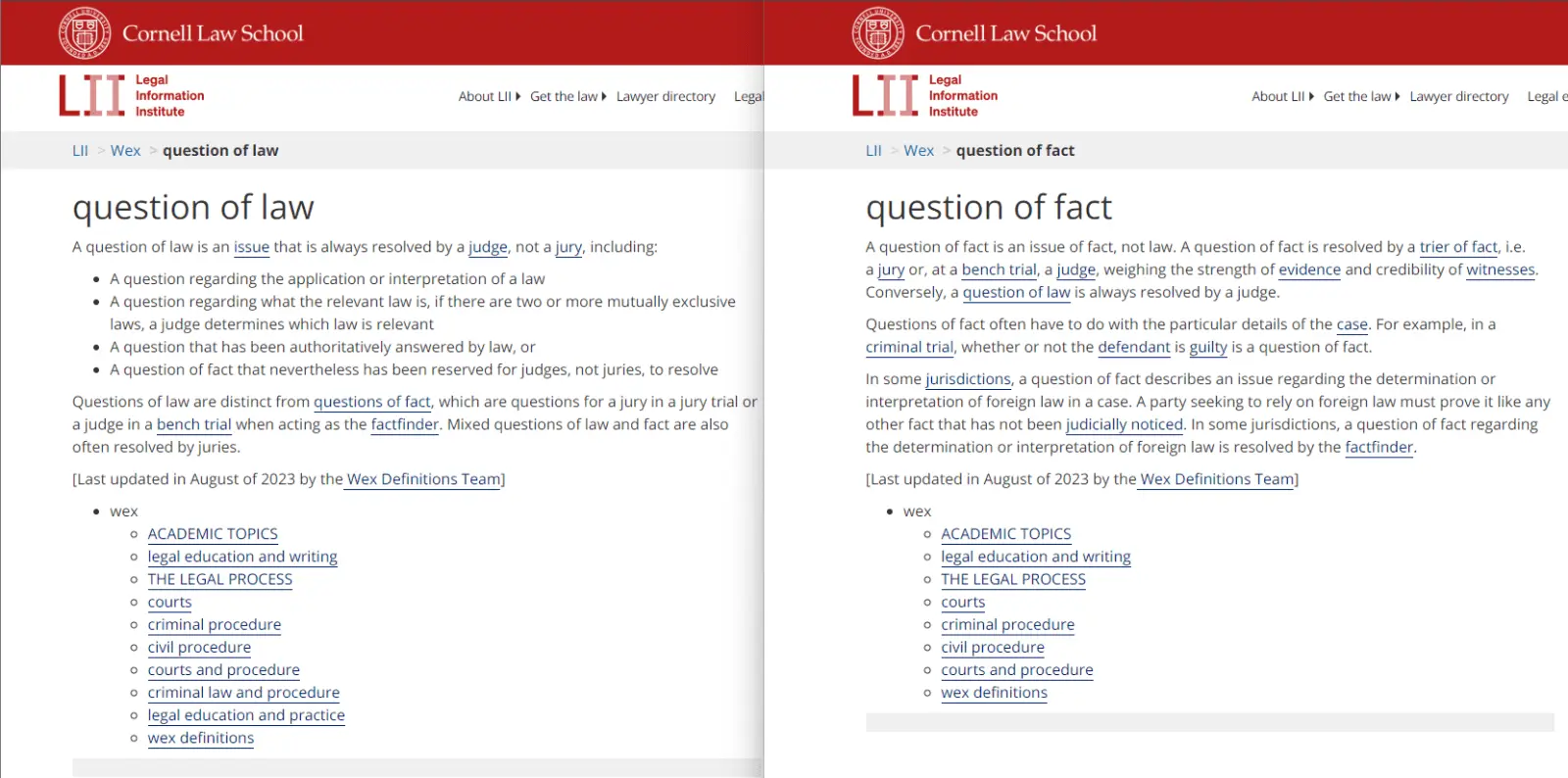The width and height of the screenshot is (1568, 778).
Task: Open 'question of law' link in question of fact article
Action: coord(1016,292)
